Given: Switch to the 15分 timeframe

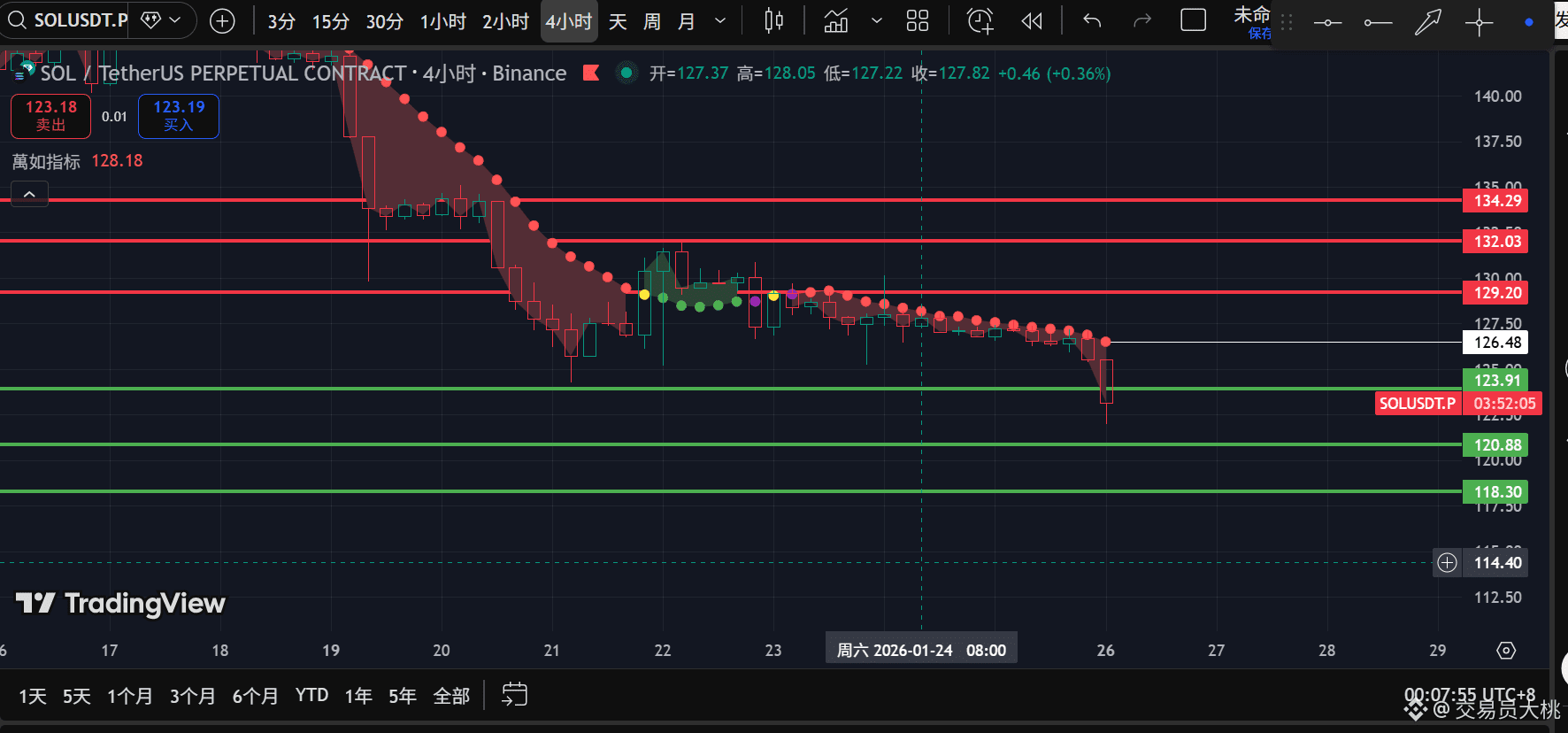Looking at the screenshot, I should coord(331,21).
